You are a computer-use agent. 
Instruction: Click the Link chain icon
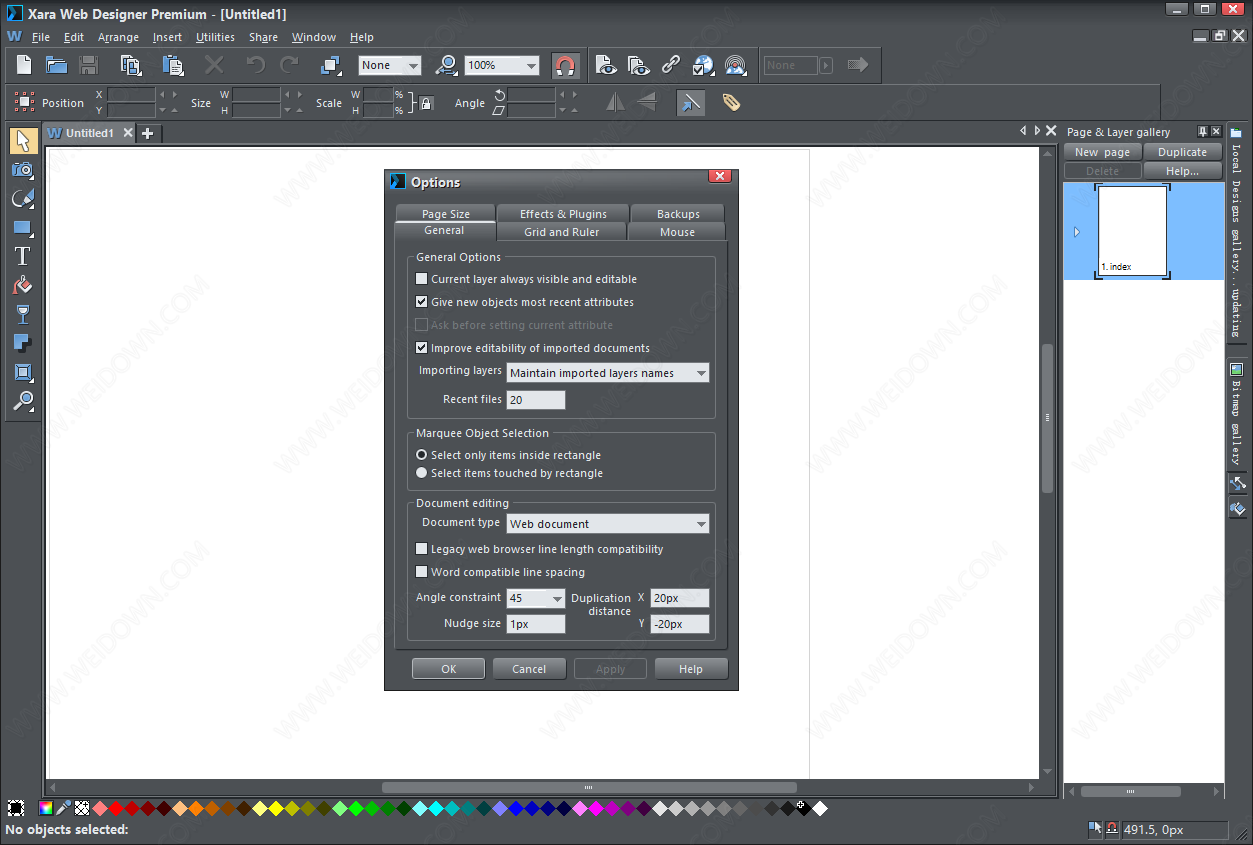[671, 65]
